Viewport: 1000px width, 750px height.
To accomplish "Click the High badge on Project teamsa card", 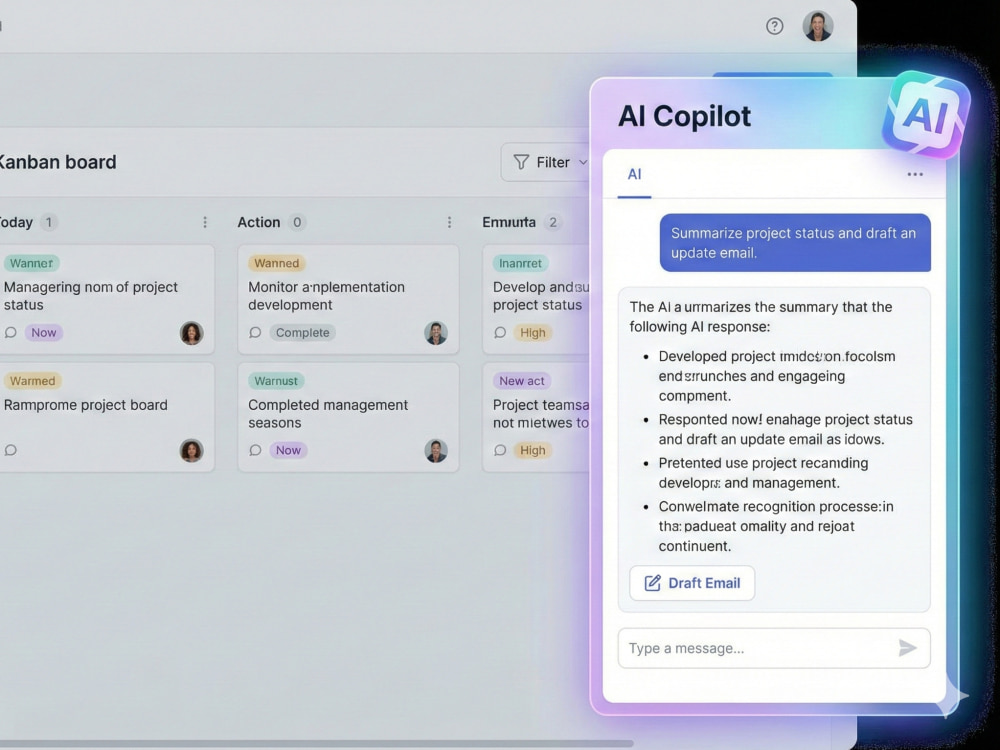I will click(x=533, y=450).
